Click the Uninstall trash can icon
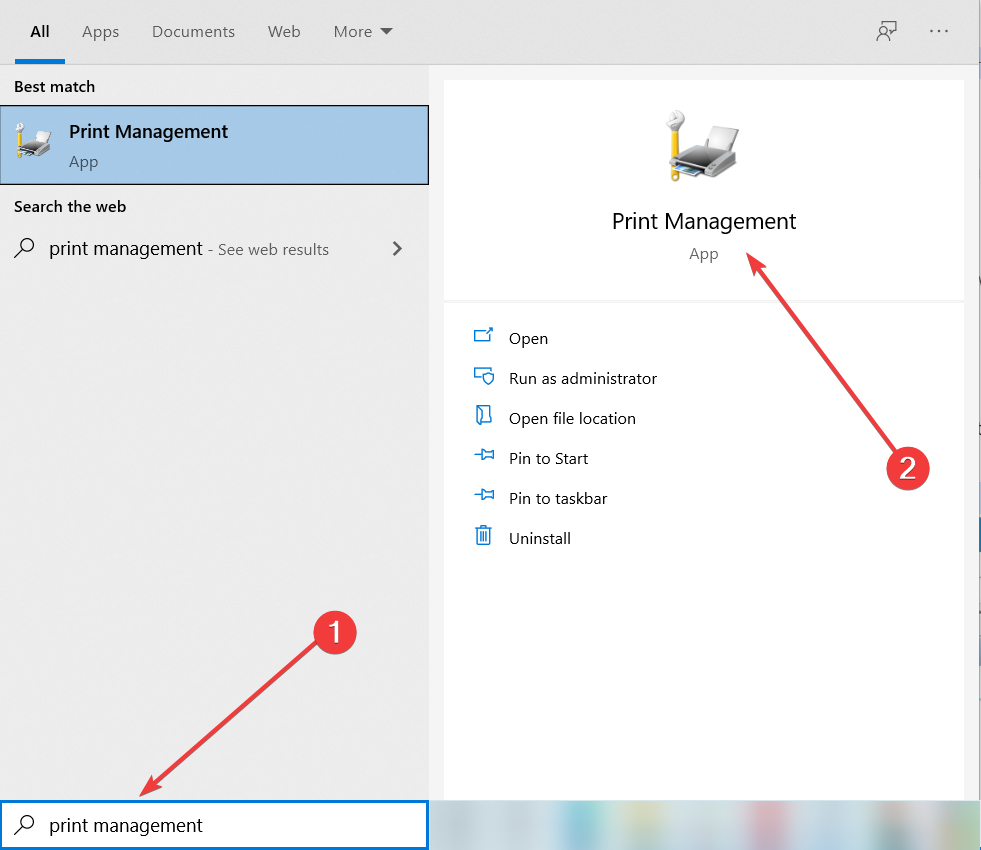This screenshot has height=850, width=981. click(x=484, y=535)
